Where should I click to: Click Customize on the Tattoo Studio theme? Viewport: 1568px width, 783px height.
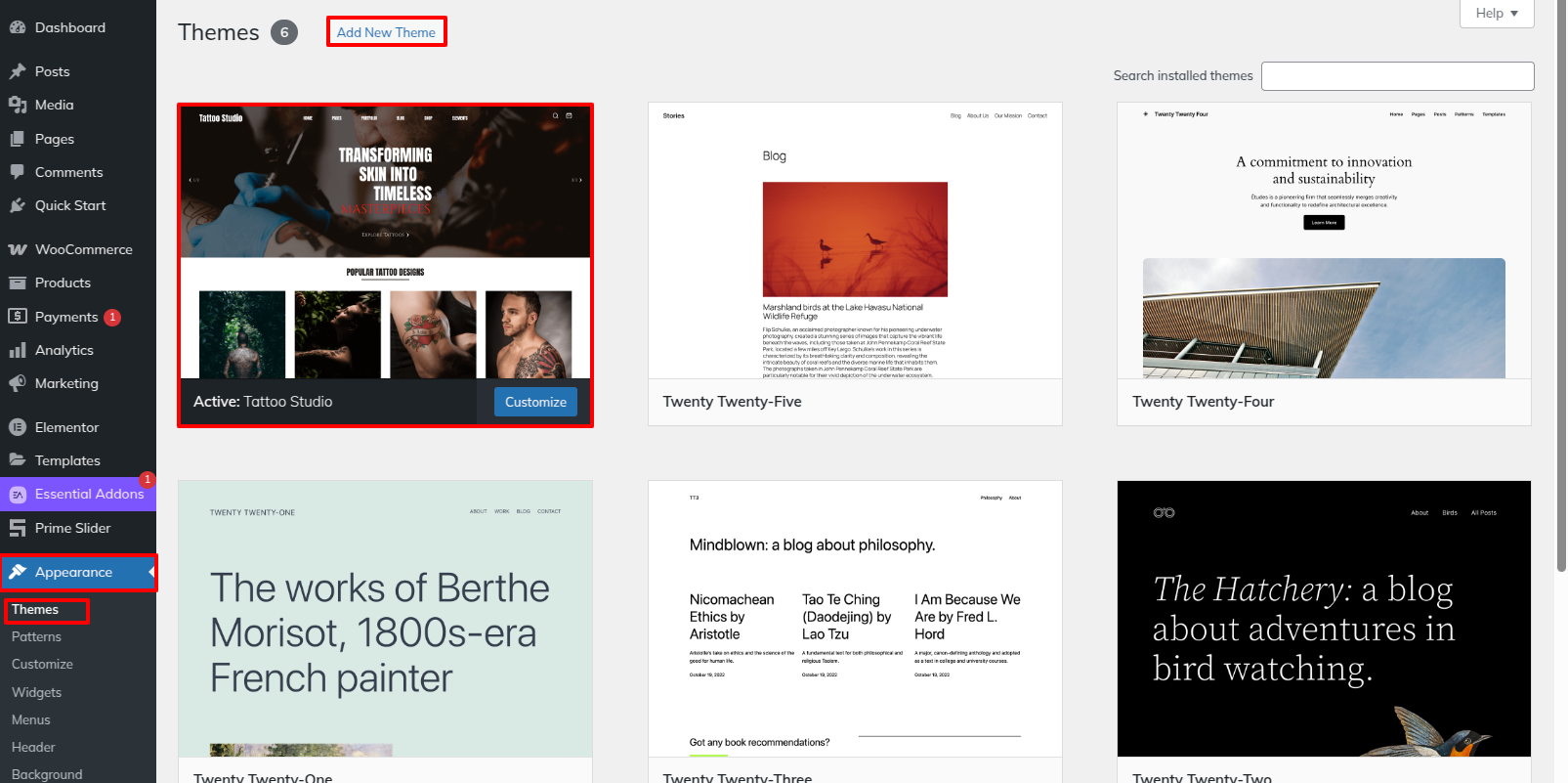coord(535,402)
